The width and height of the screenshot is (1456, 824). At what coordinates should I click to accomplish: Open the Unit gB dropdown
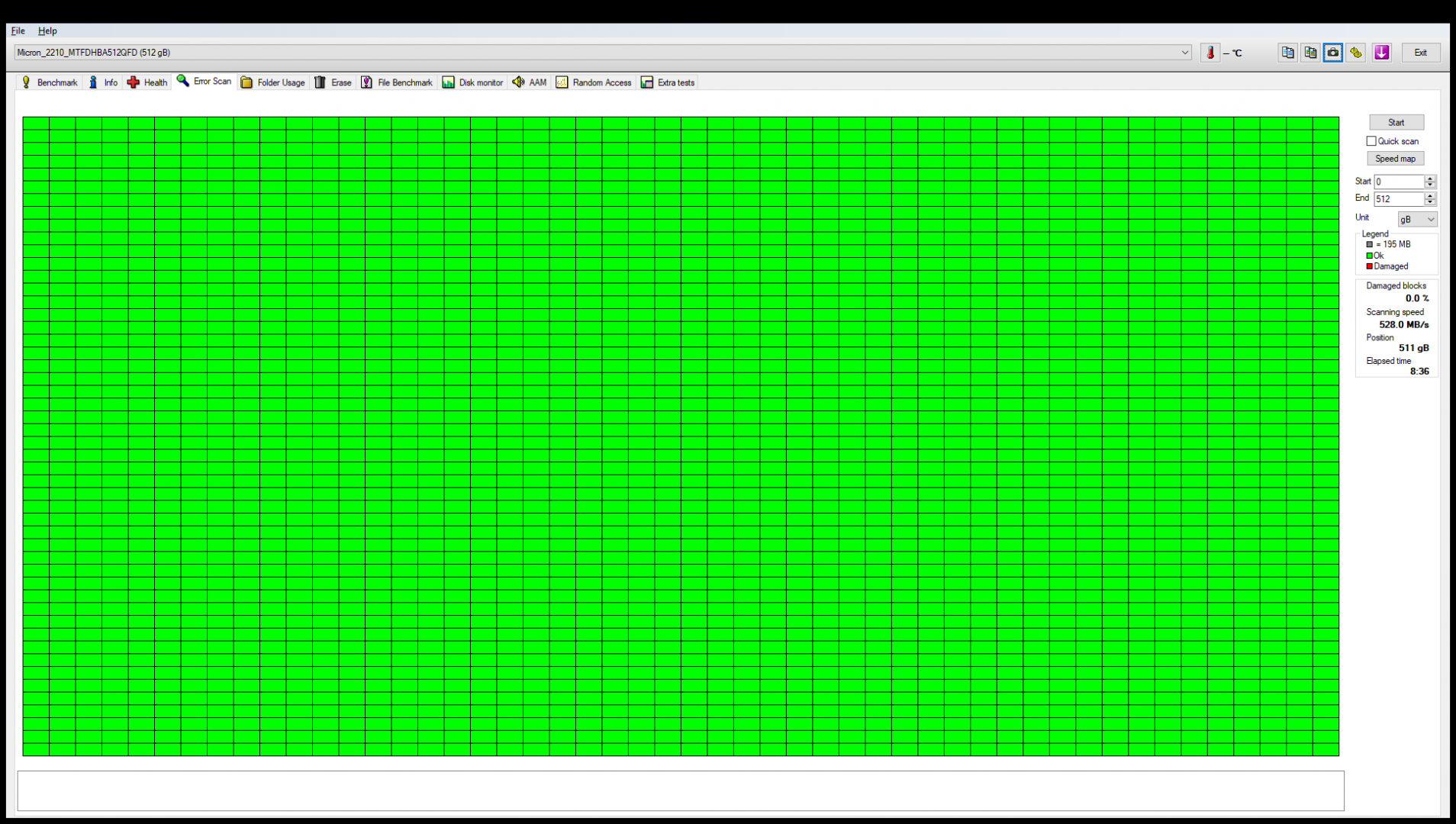click(1418, 219)
